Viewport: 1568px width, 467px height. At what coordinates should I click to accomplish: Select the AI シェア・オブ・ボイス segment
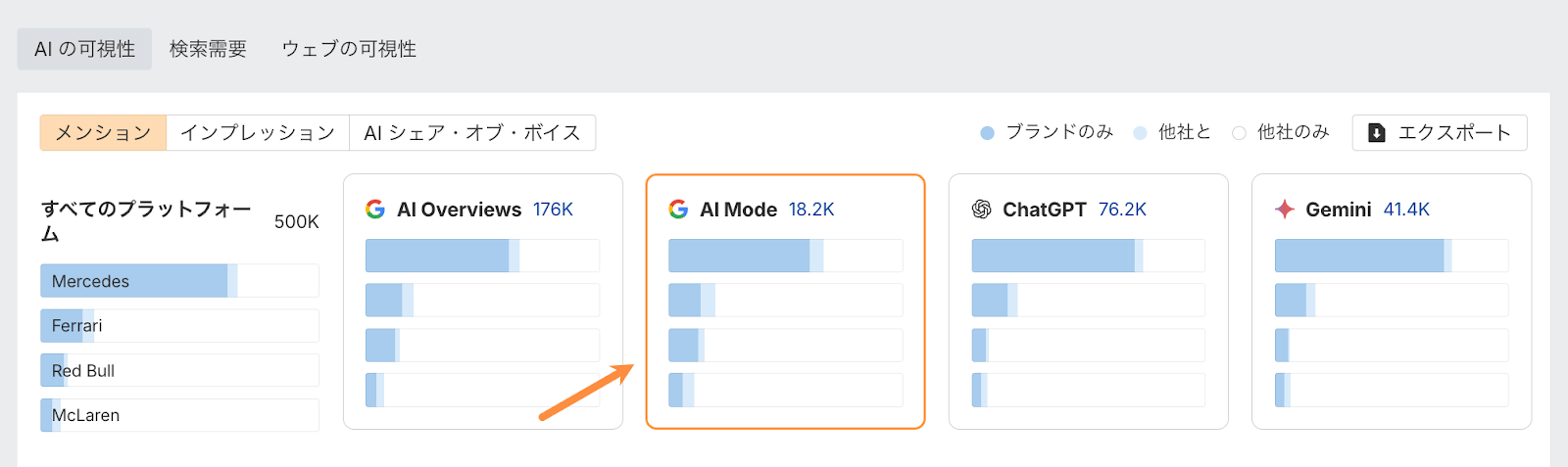(x=472, y=133)
